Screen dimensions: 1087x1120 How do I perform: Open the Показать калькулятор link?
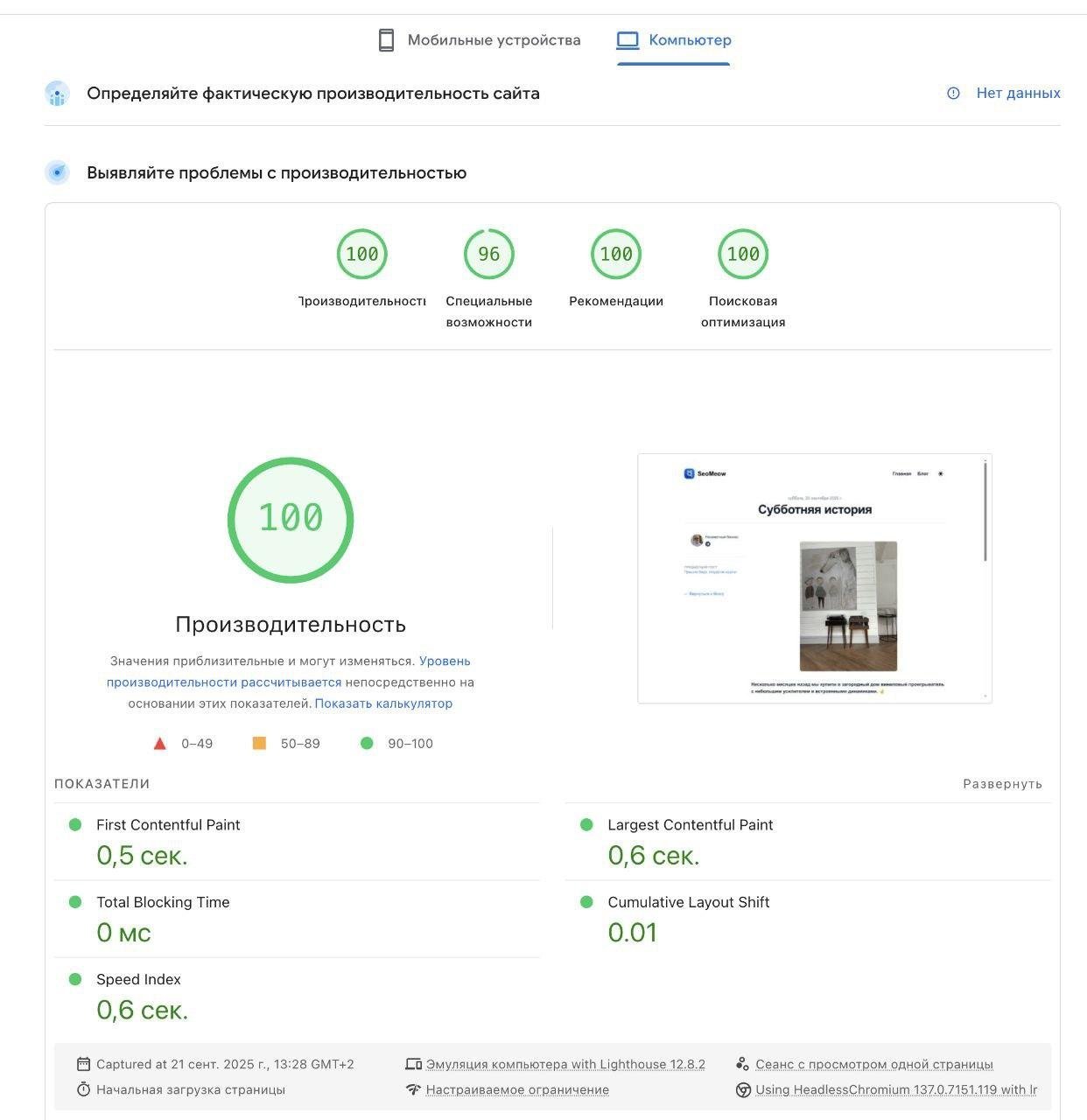point(383,703)
